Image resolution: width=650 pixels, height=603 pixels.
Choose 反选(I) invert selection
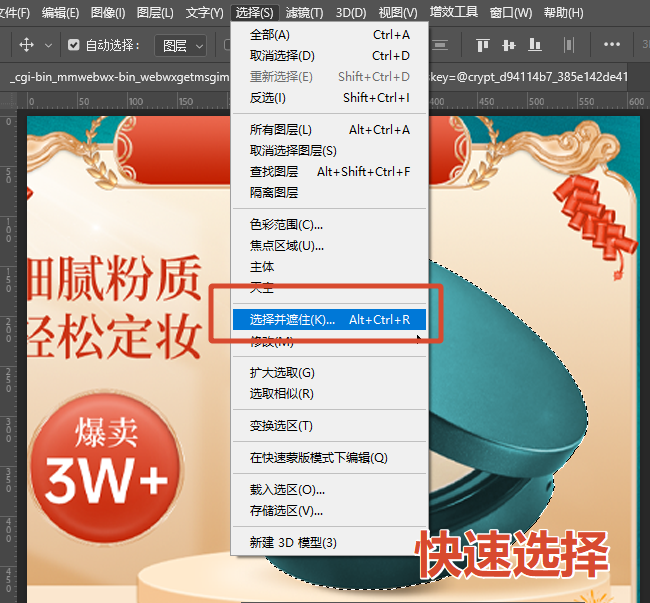coord(330,98)
